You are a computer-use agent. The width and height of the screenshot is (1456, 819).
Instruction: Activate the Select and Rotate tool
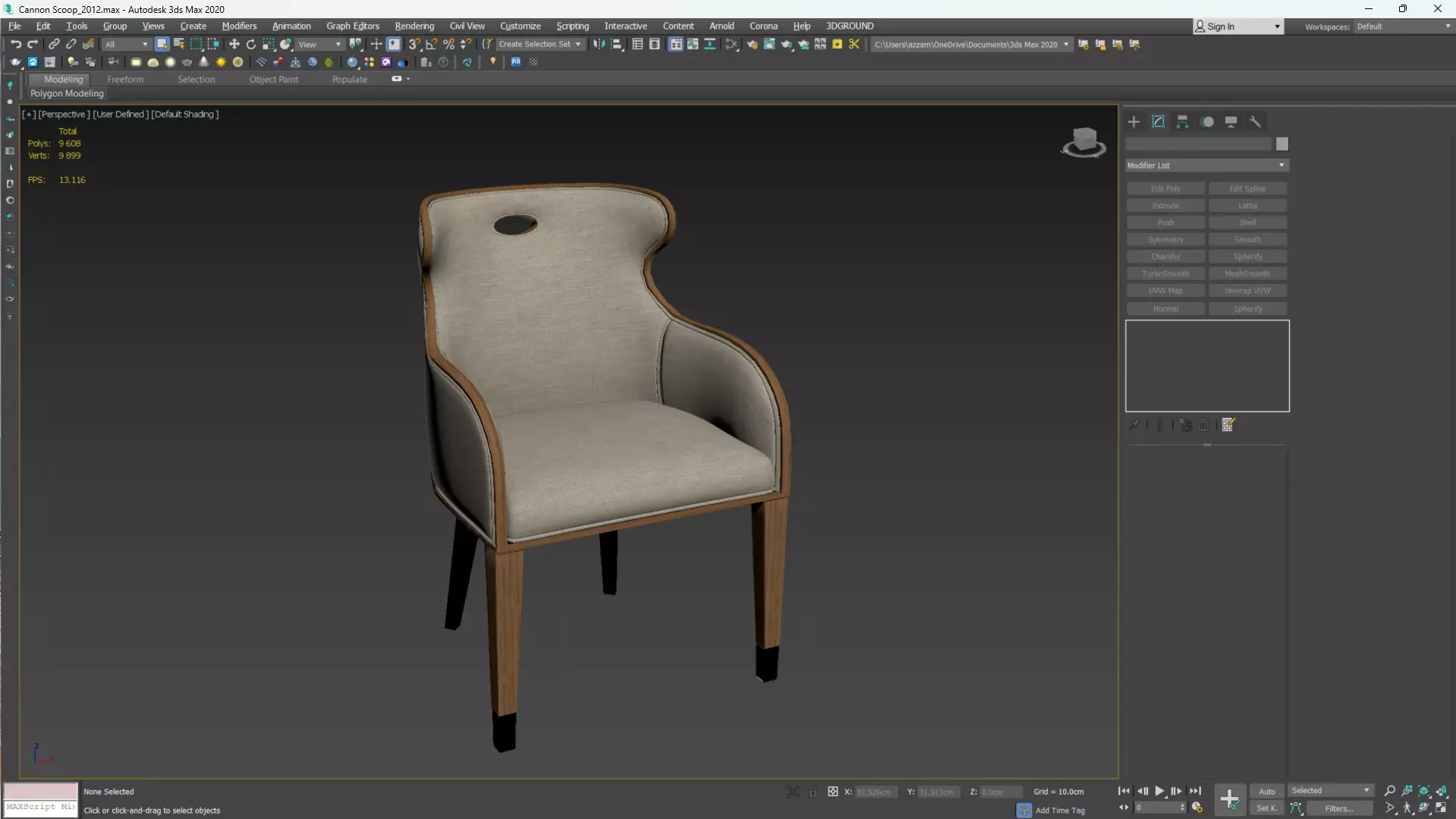(x=251, y=44)
